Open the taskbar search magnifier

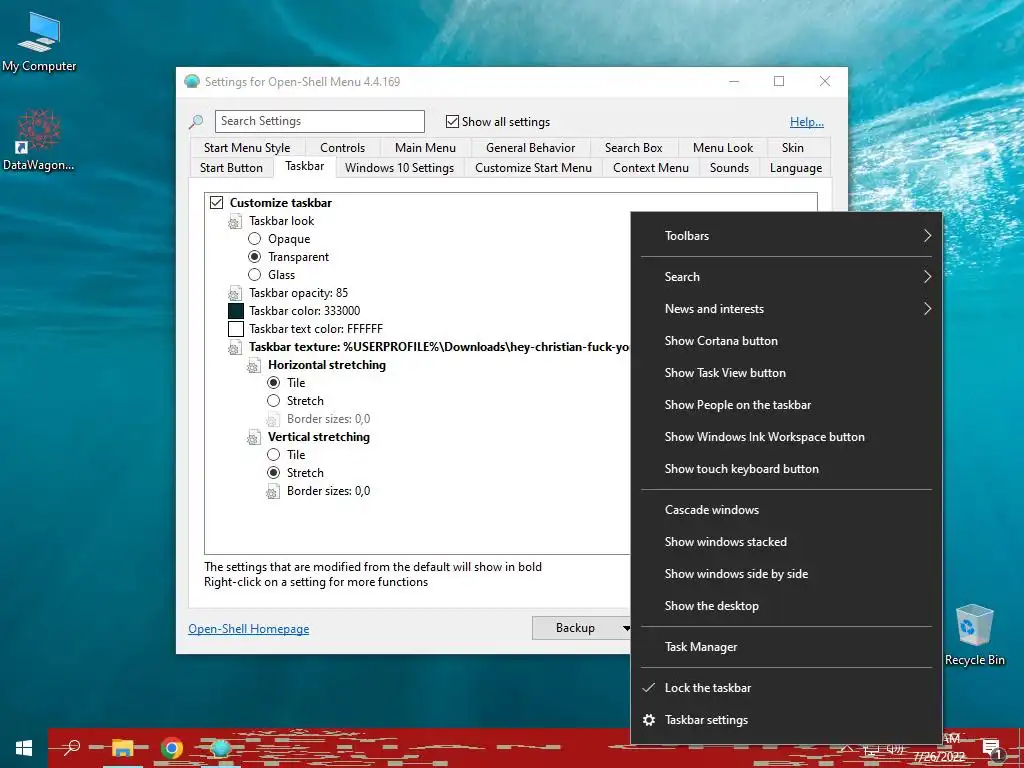pos(71,747)
